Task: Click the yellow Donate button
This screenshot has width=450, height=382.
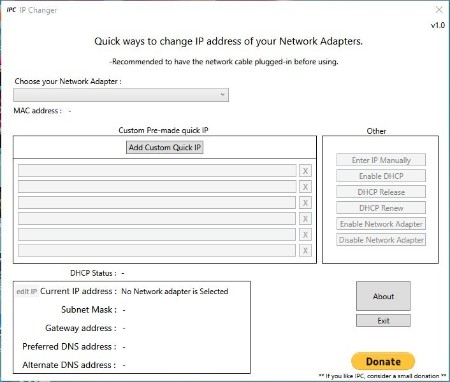Action: coord(383,361)
